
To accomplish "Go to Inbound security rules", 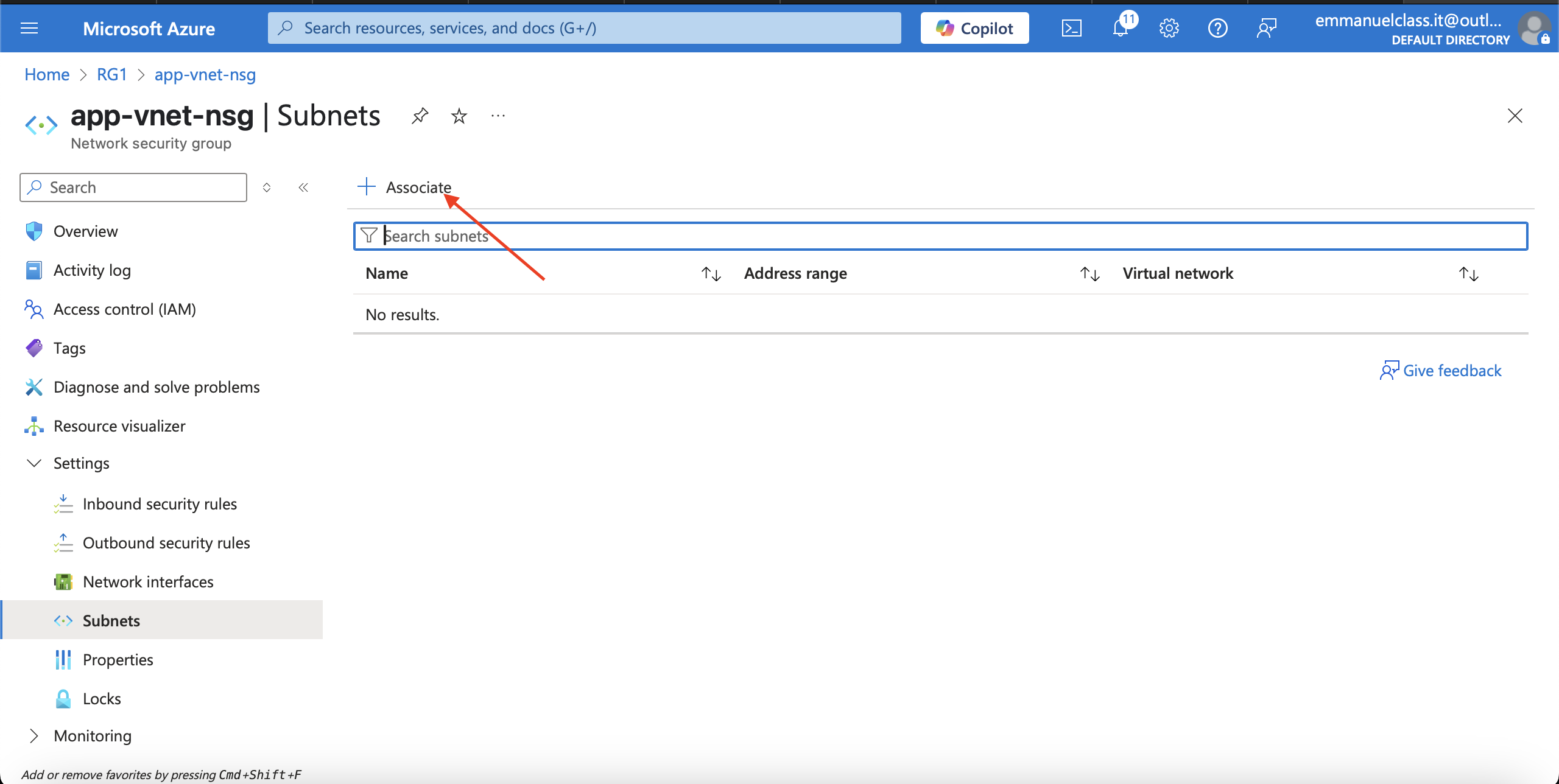I will (161, 504).
